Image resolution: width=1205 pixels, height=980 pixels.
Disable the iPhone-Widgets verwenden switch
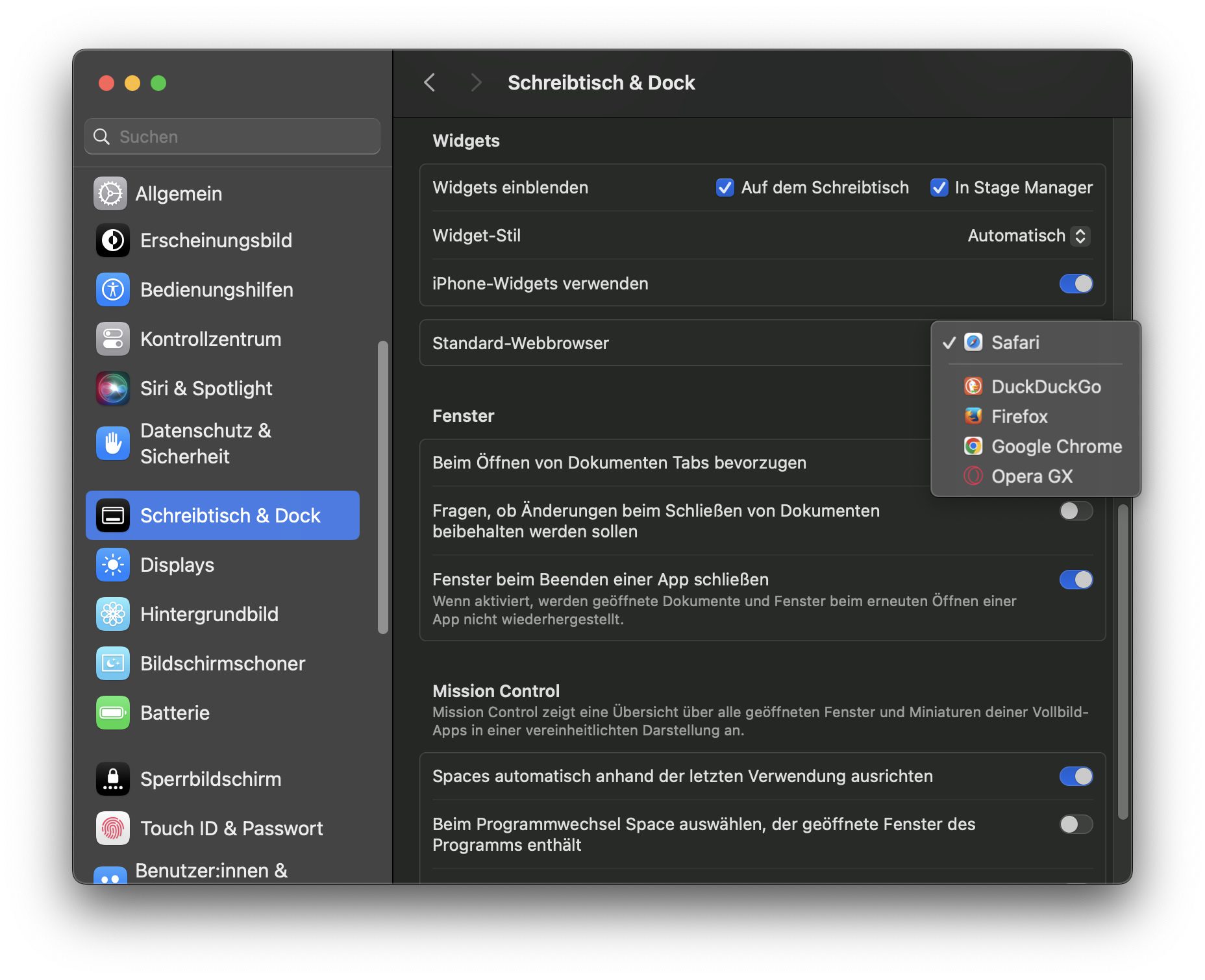(x=1076, y=284)
